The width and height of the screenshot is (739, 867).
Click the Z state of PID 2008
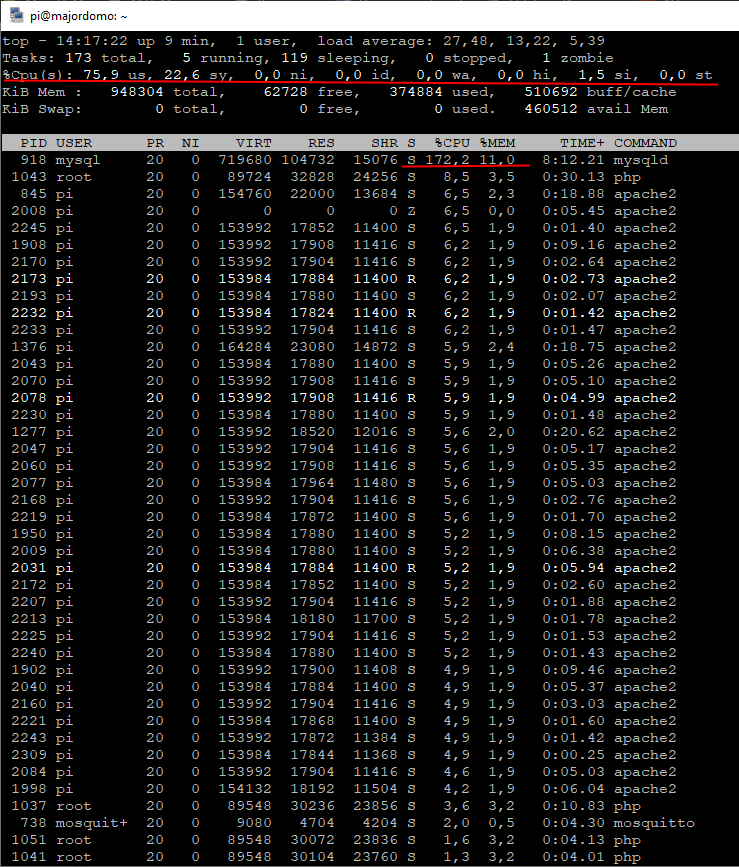point(411,211)
